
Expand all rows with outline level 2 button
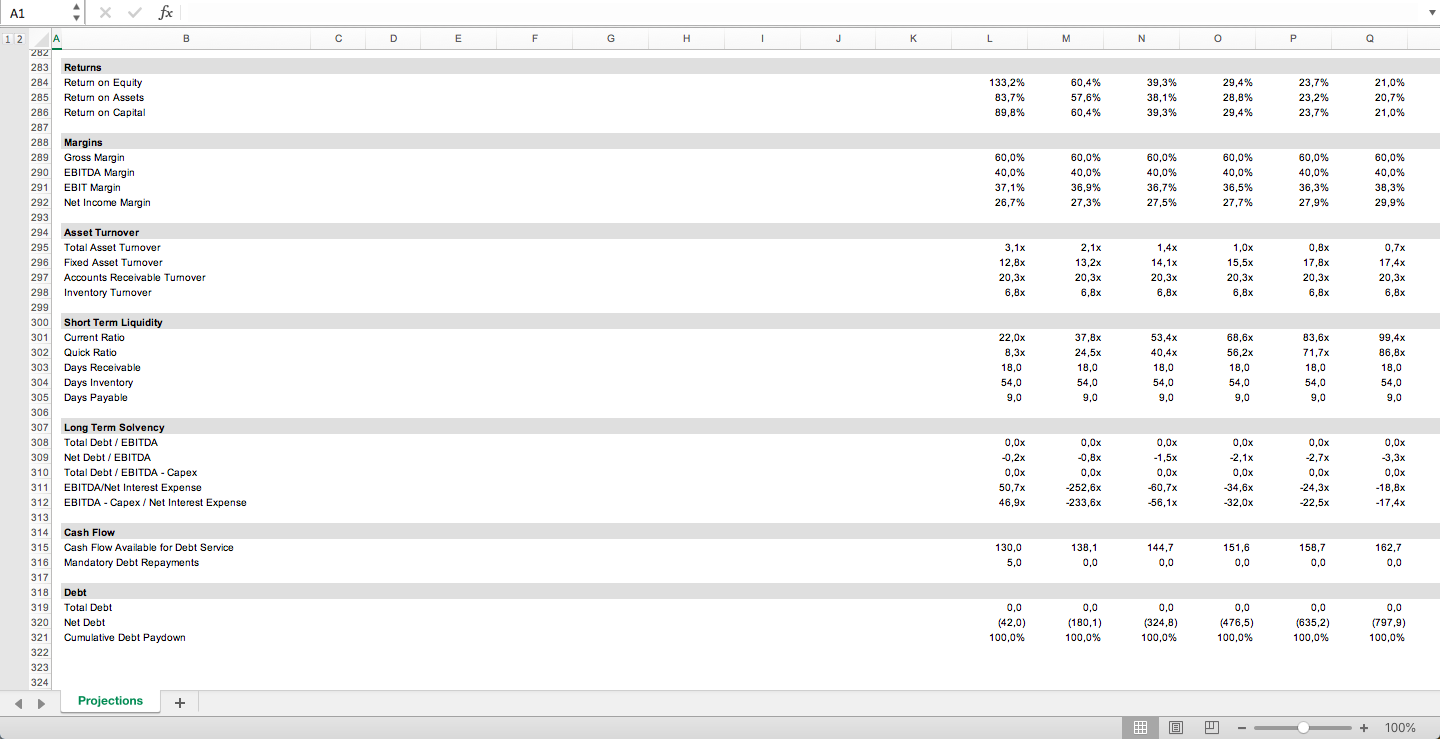[20, 38]
